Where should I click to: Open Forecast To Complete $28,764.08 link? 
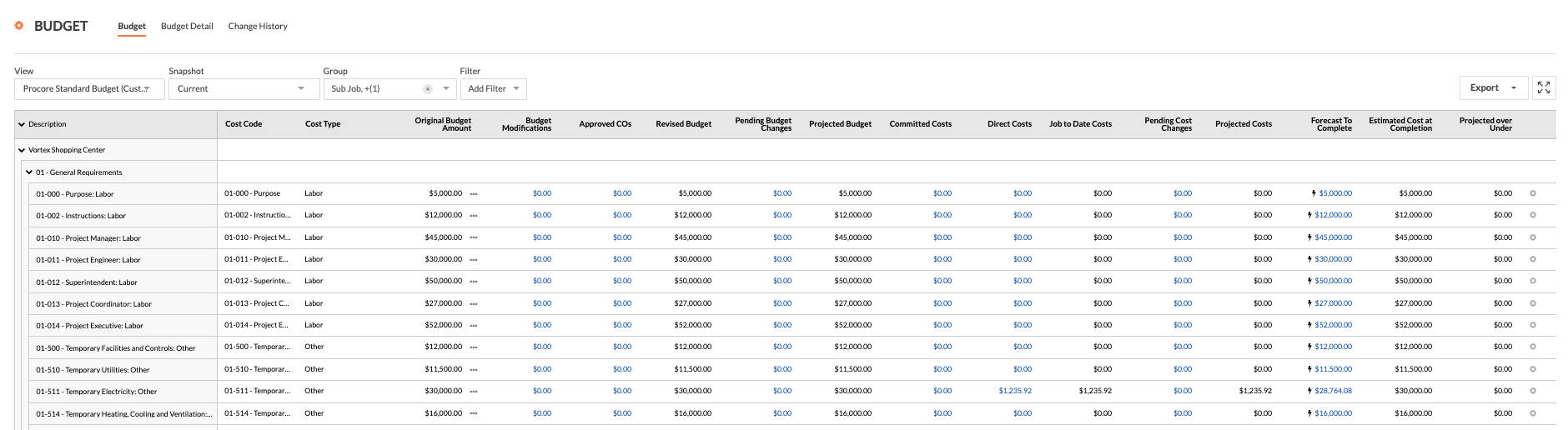click(1334, 391)
